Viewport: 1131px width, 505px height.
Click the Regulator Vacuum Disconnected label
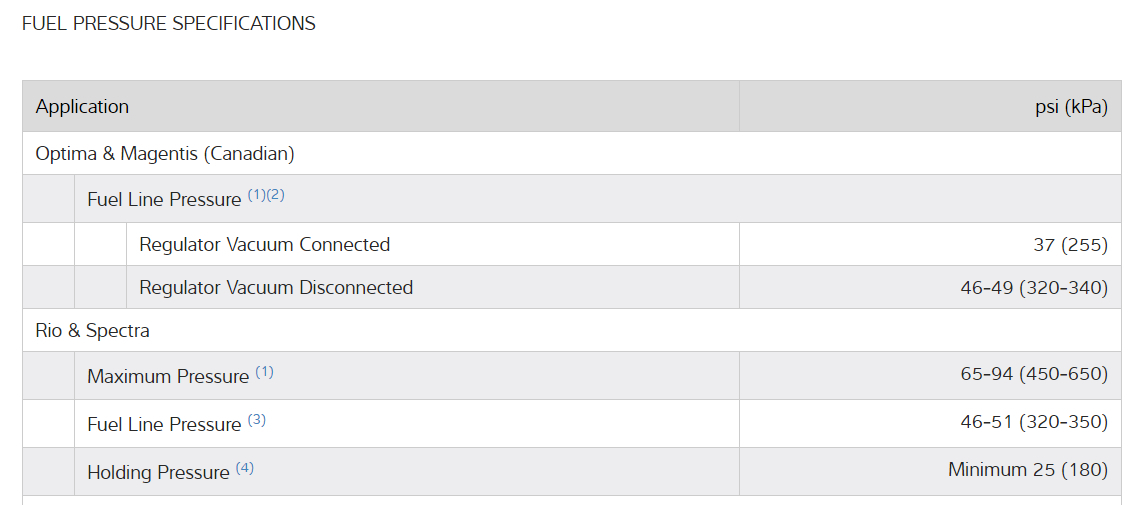click(276, 287)
